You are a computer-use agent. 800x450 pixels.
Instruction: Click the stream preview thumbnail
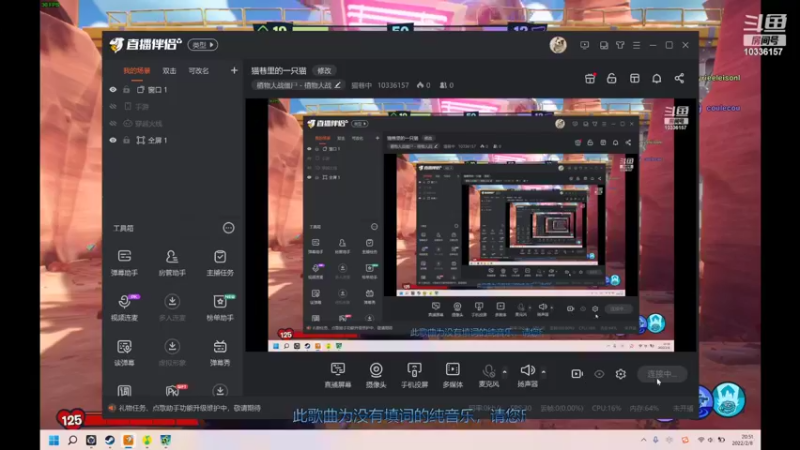click(x=471, y=225)
